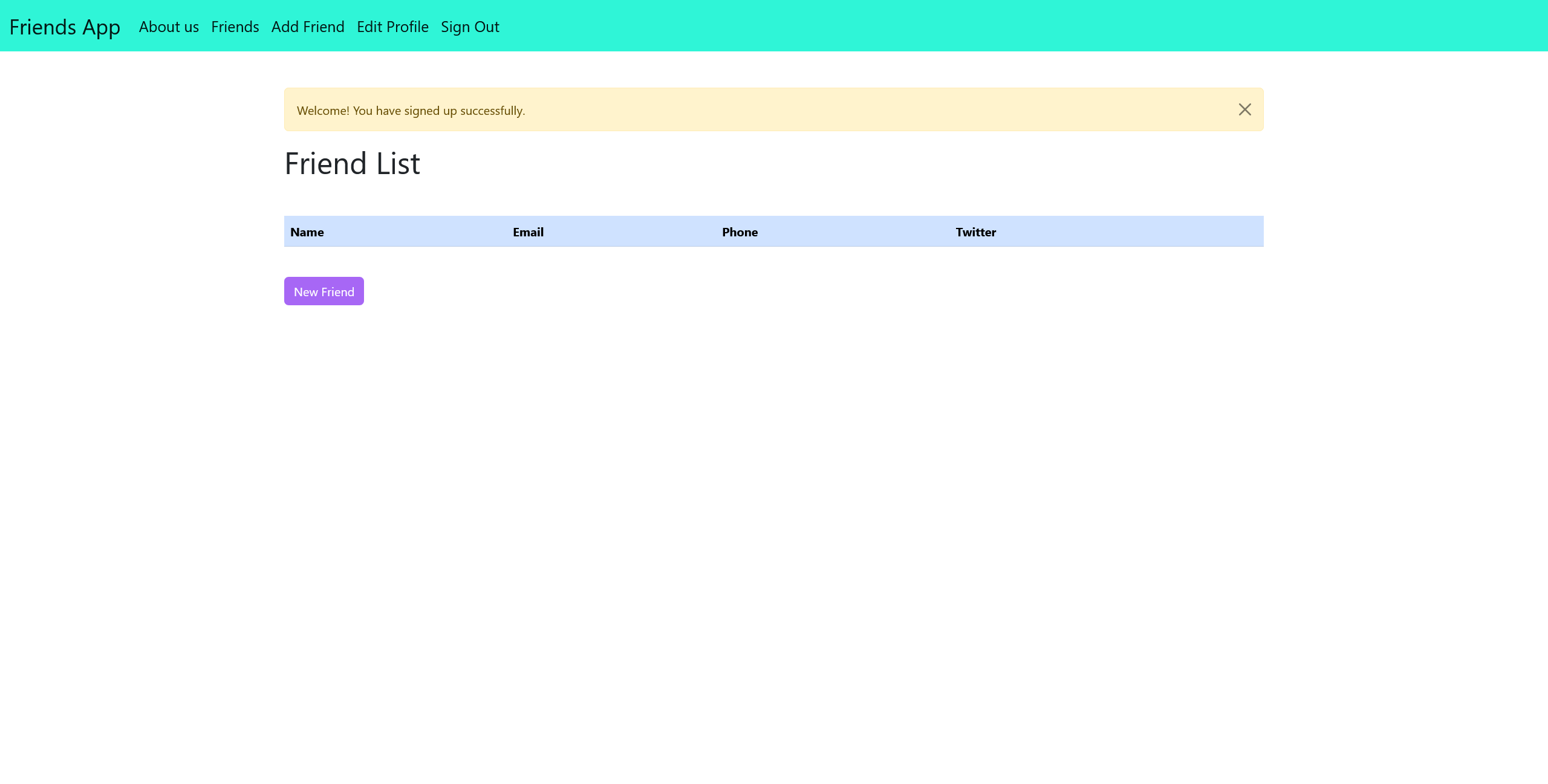Click the Friend List heading
Viewport: 1548px width, 784px height.
tap(352, 164)
